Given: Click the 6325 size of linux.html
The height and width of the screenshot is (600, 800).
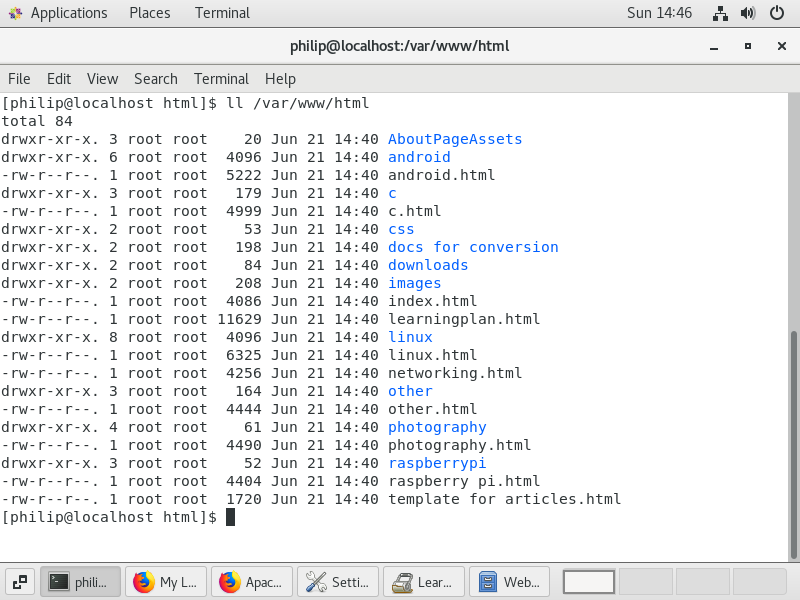Looking at the screenshot, I should pyautogui.click(x=244, y=355).
